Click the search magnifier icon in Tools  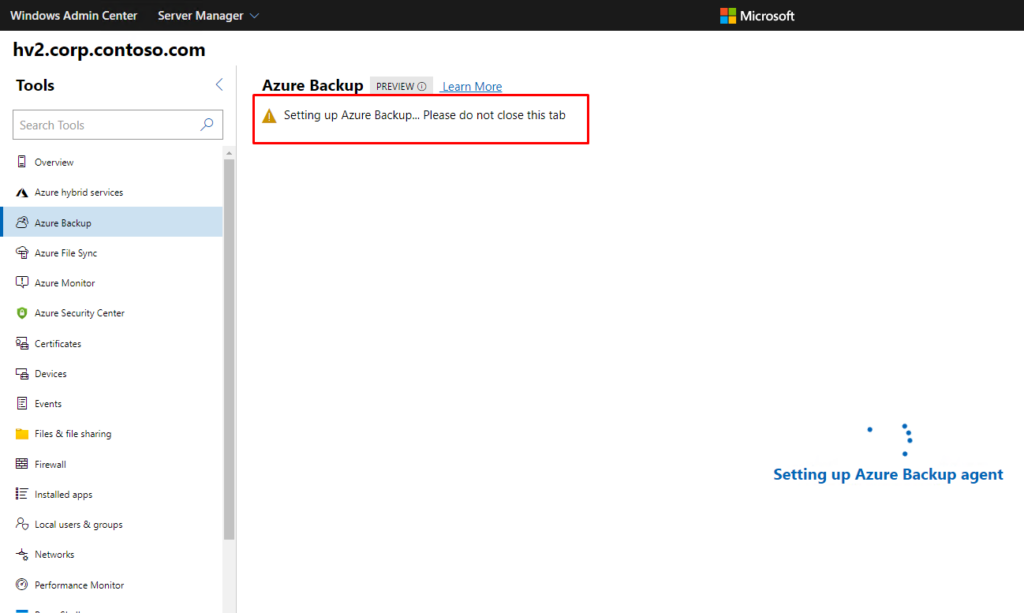(207, 124)
